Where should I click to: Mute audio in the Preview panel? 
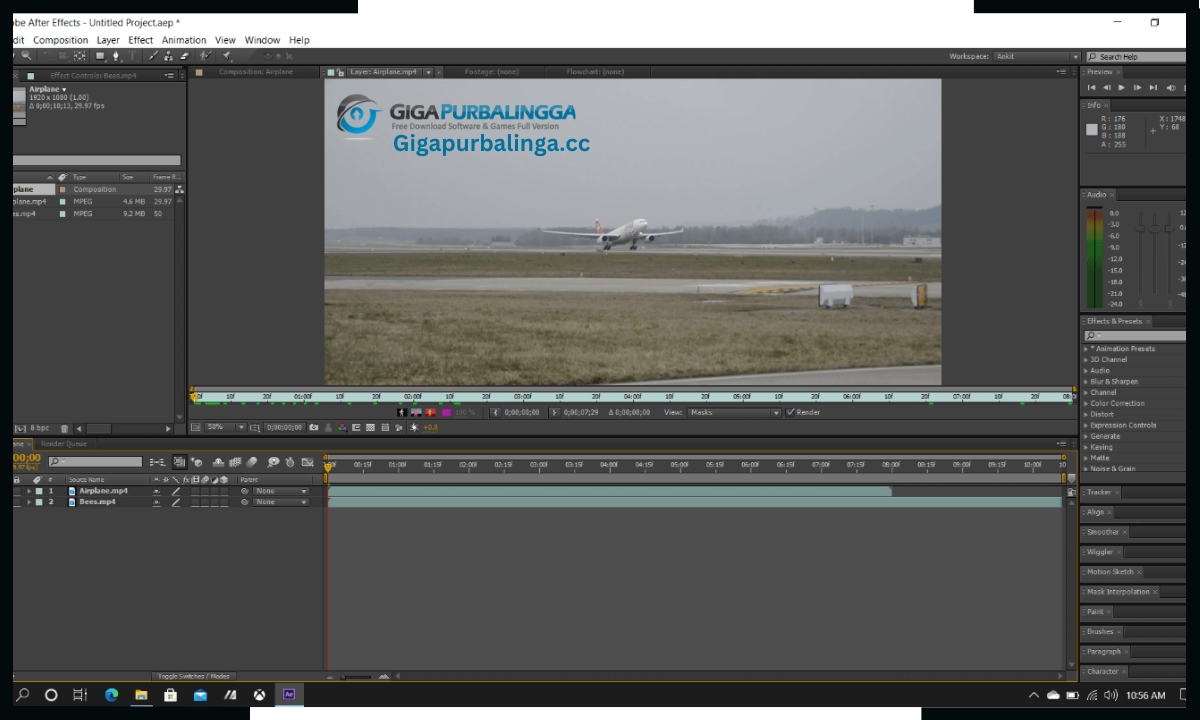tap(1171, 88)
